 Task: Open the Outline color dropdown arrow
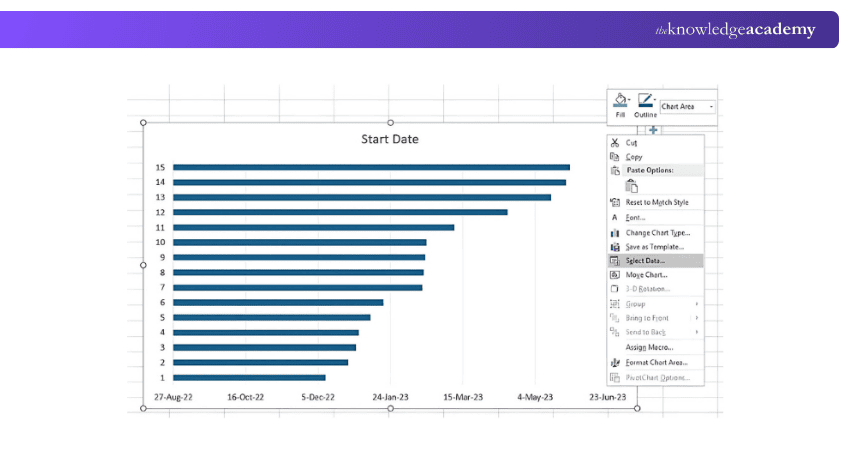tap(654, 100)
